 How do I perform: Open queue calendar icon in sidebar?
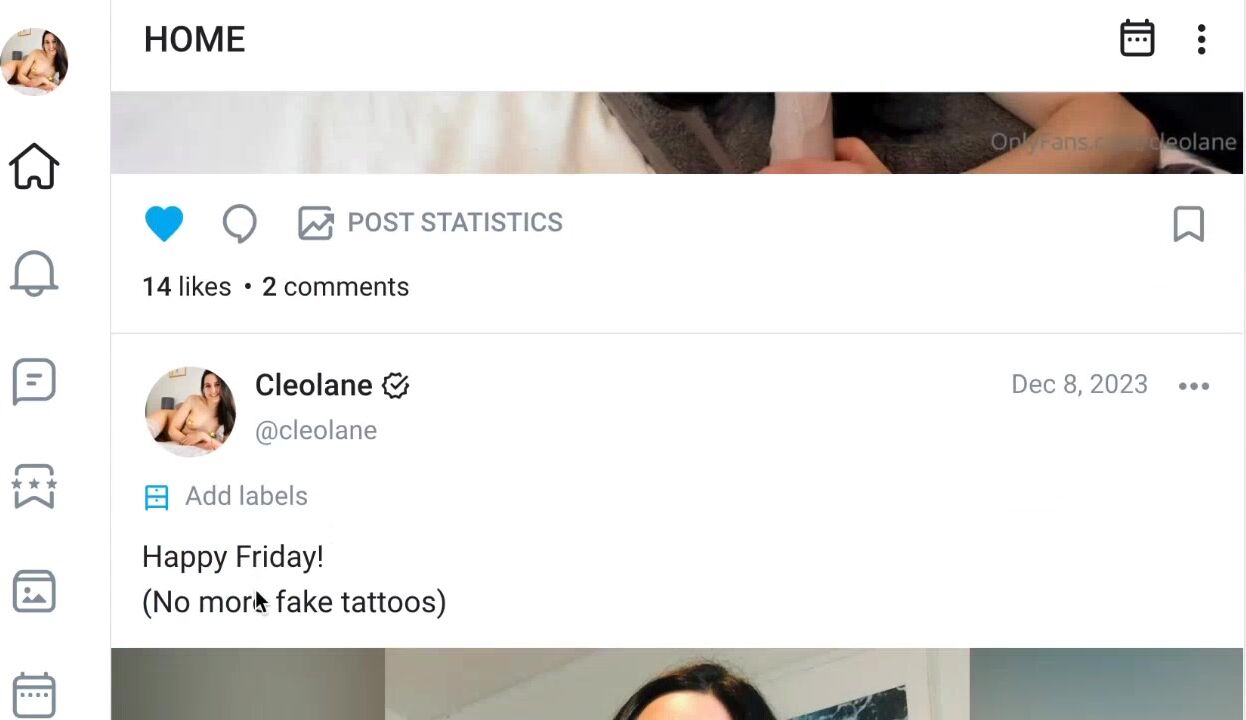click(x=34, y=695)
